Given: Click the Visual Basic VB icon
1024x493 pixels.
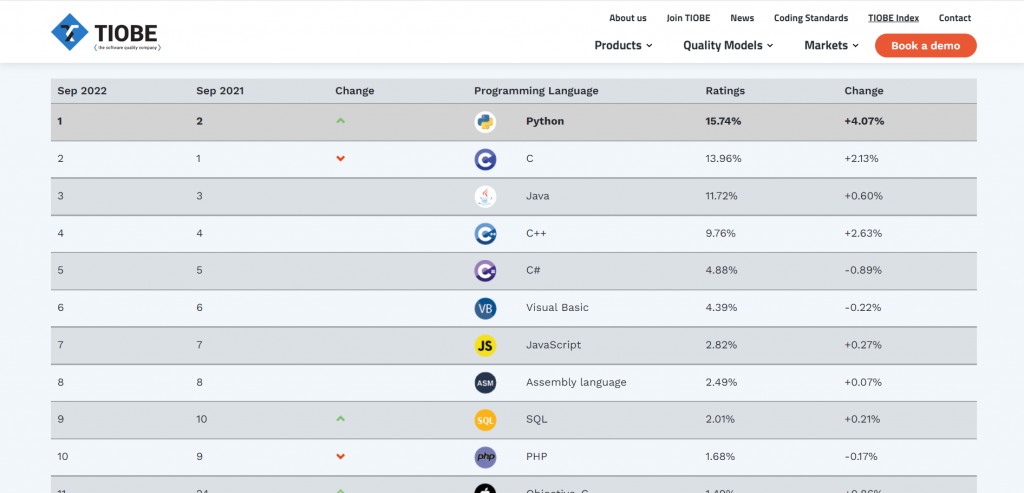Looking at the screenshot, I should click(x=485, y=308).
